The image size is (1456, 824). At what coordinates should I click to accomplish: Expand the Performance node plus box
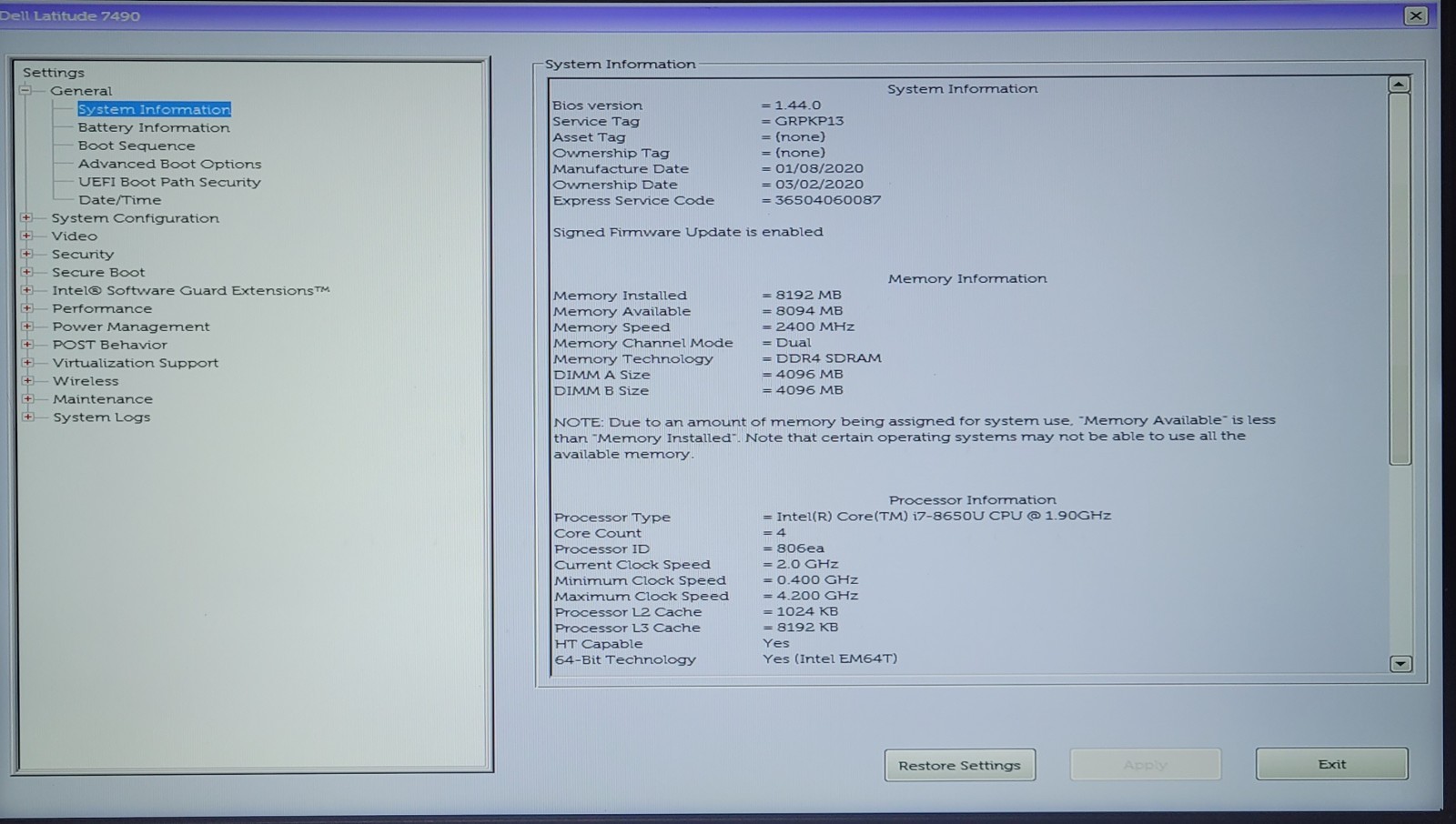27,308
